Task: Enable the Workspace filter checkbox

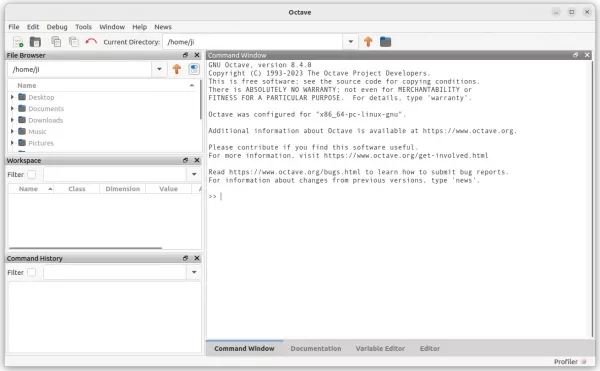Action: pyautogui.click(x=32, y=174)
